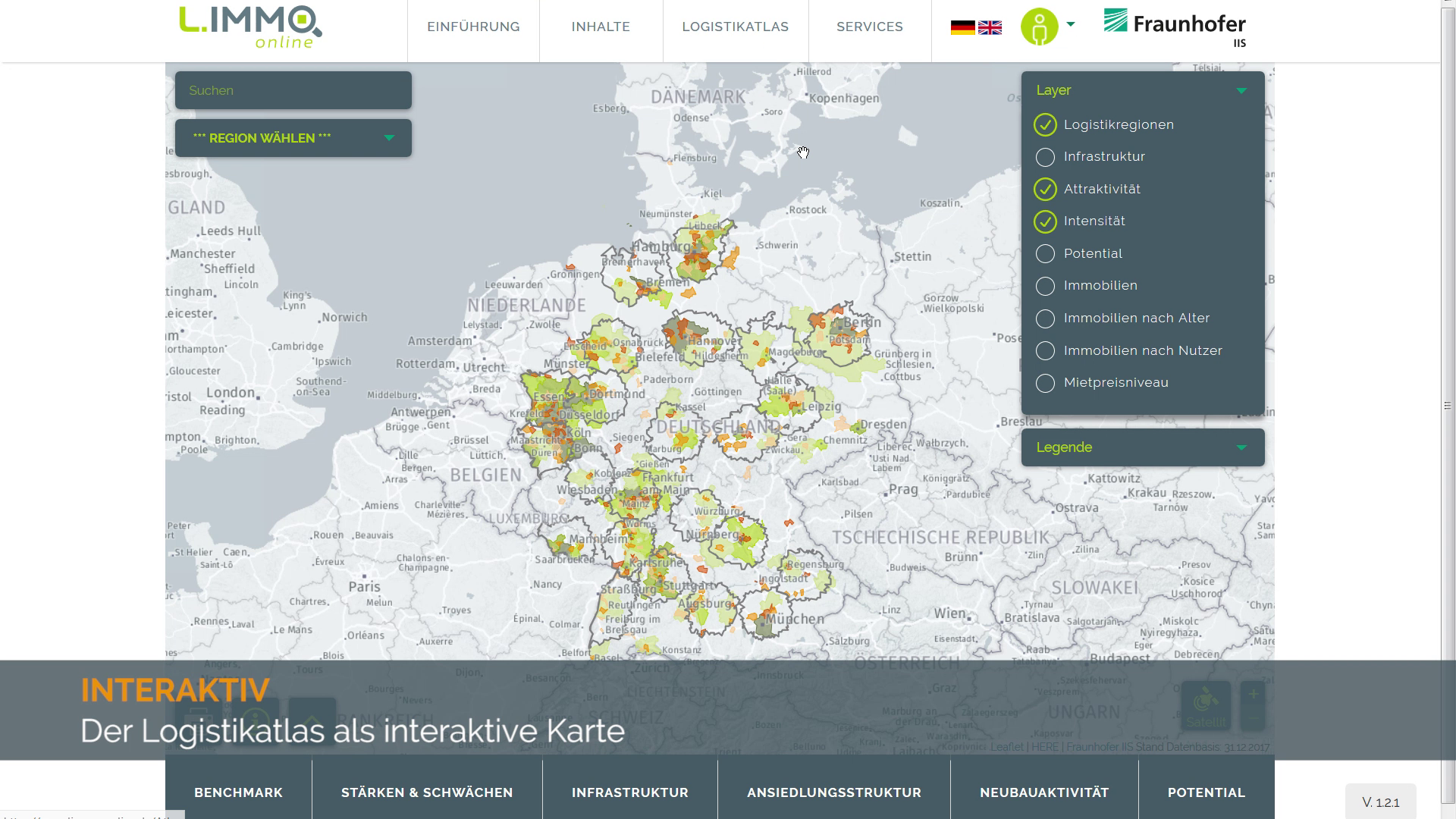Open the LOGISTIKATLAS menu

pos(736,27)
